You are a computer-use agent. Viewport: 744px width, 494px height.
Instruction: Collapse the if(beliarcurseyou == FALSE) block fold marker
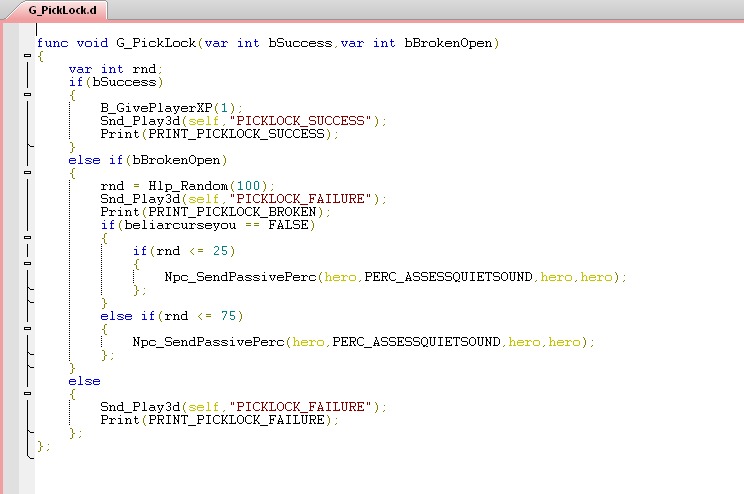tap(28, 237)
